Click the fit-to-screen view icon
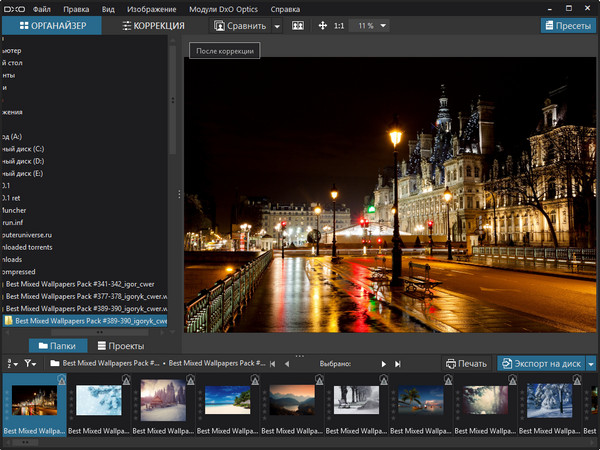600x450 pixels. [297, 26]
